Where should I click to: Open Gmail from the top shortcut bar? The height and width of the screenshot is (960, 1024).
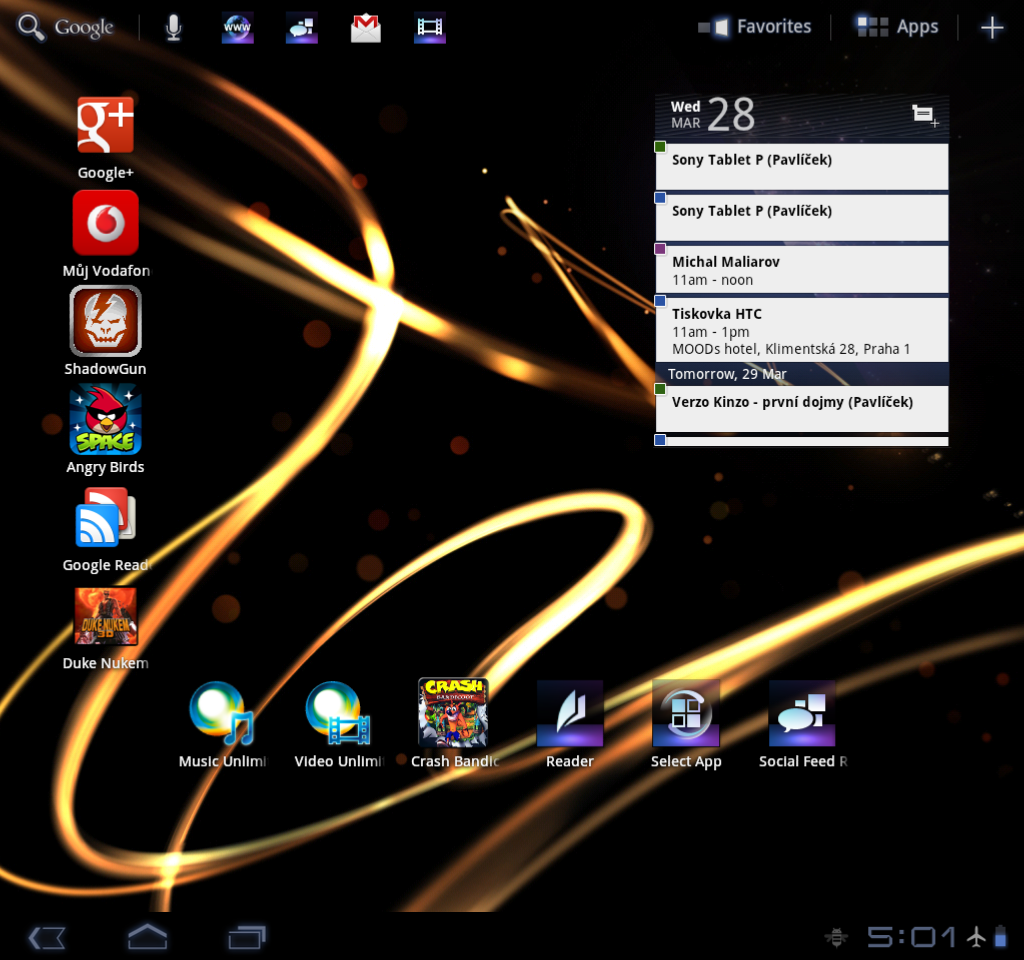[365, 27]
